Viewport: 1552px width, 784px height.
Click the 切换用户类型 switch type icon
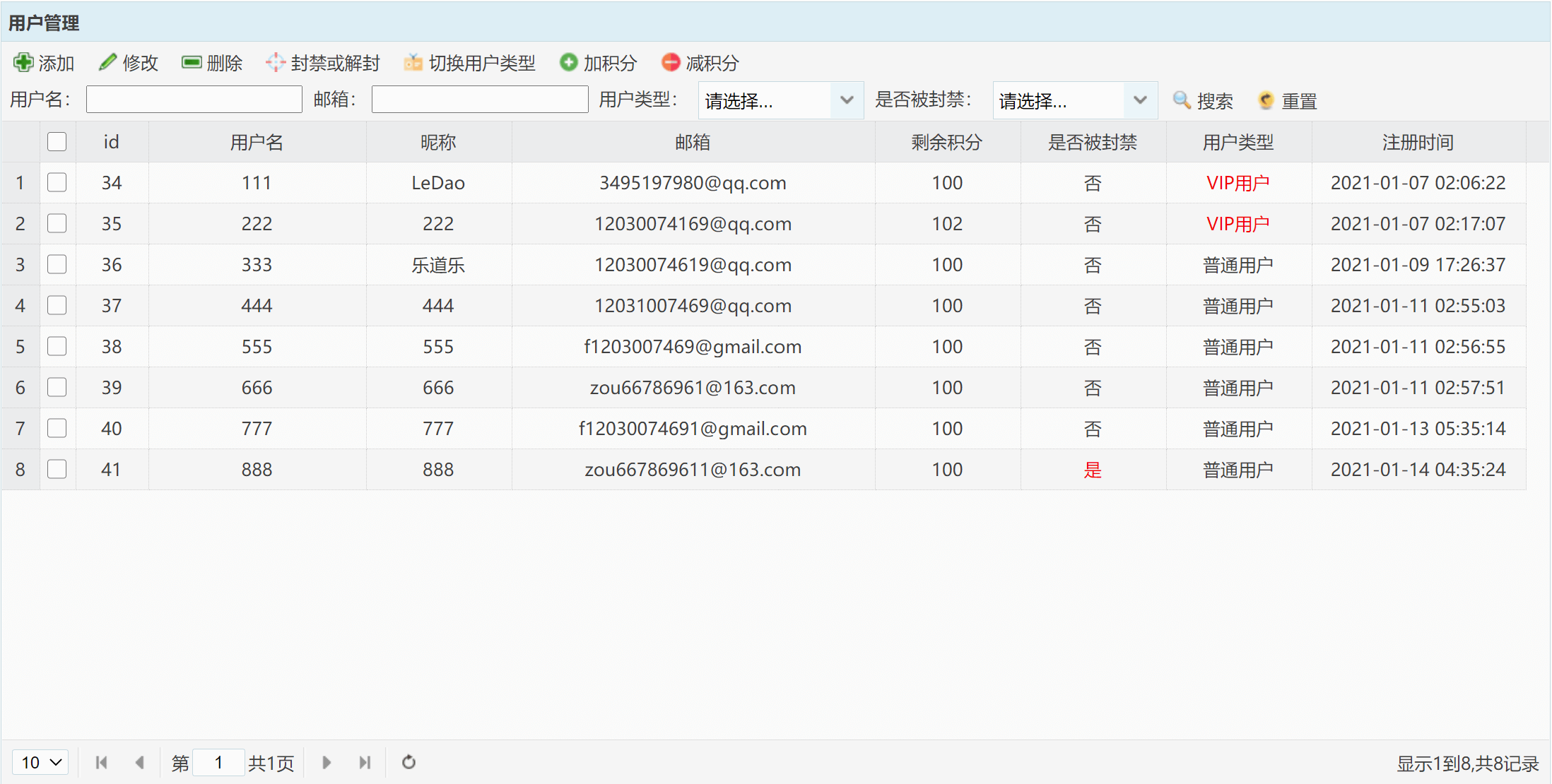point(413,63)
